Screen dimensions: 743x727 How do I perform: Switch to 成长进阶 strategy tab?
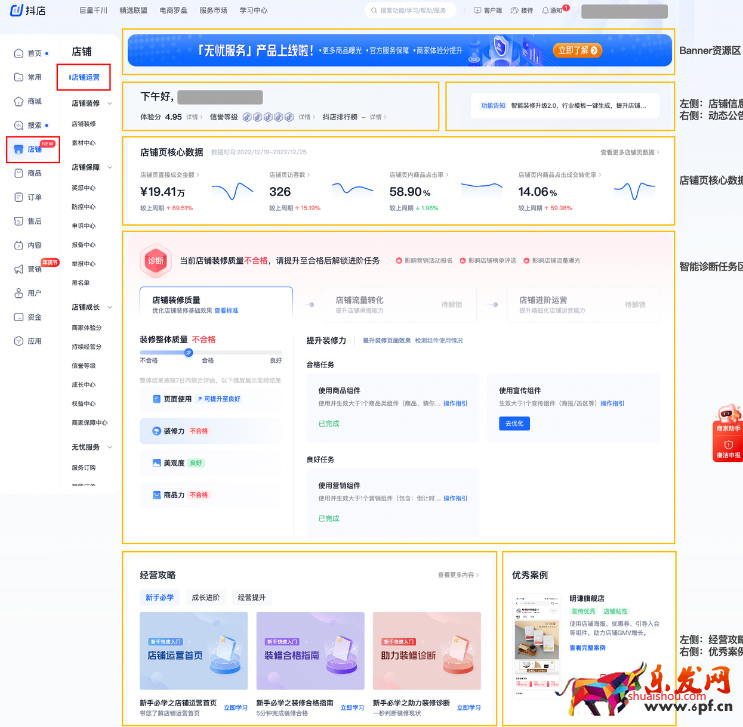(206, 597)
